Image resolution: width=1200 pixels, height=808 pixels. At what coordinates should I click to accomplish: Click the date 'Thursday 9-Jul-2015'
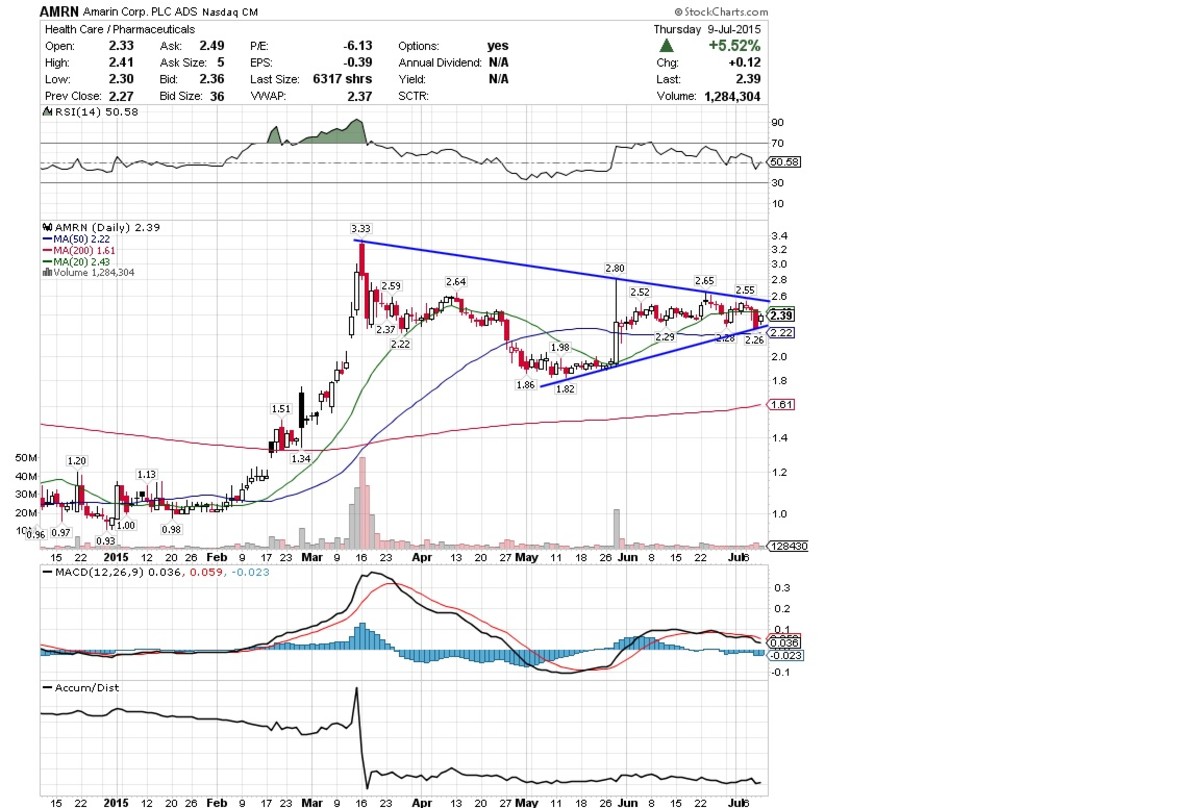pyautogui.click(x=707, y=29)
